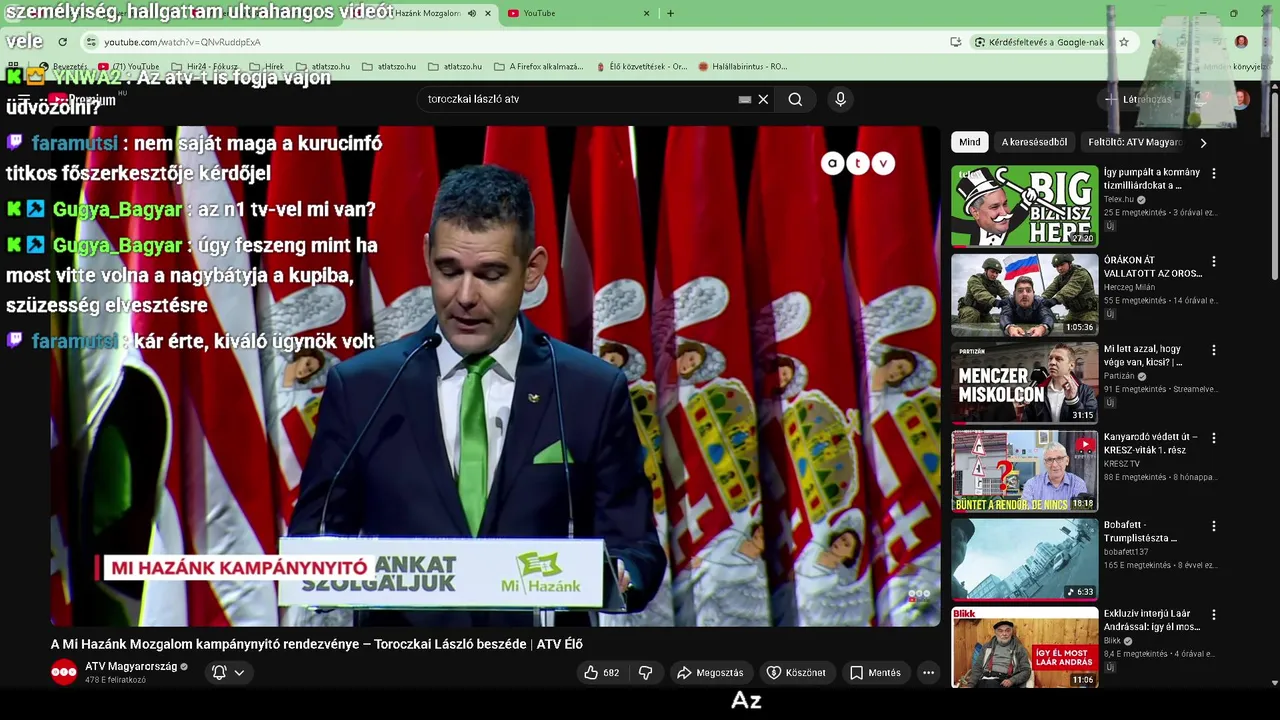Click the video player area

[x=495, y=376]
